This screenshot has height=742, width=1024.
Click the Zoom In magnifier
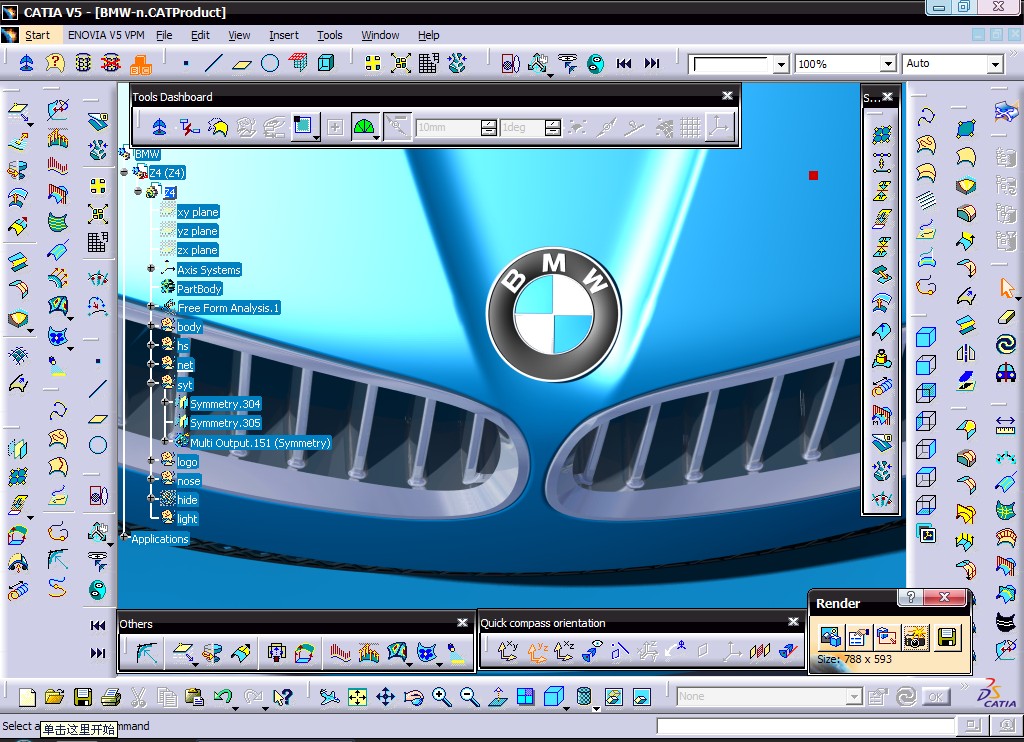[441, 697]
